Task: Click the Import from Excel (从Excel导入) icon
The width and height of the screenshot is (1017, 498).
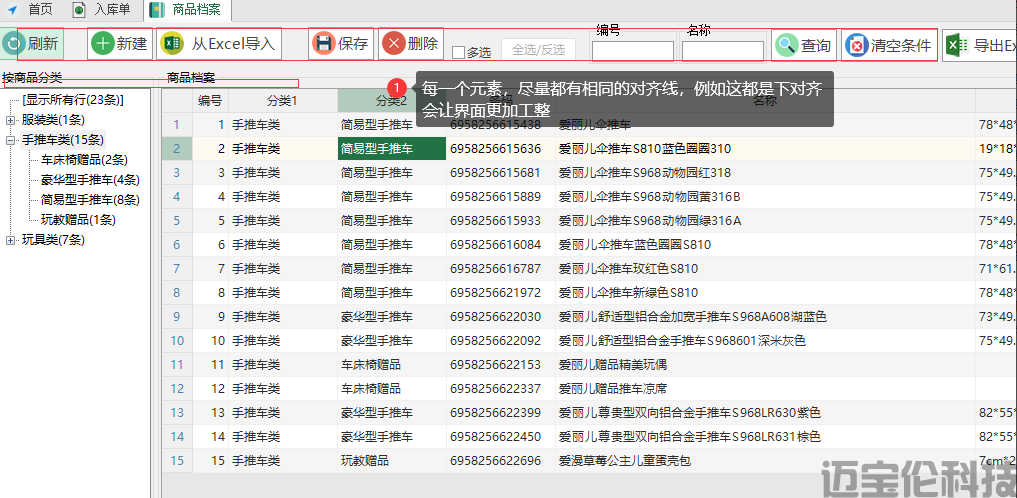Action: 173,44
